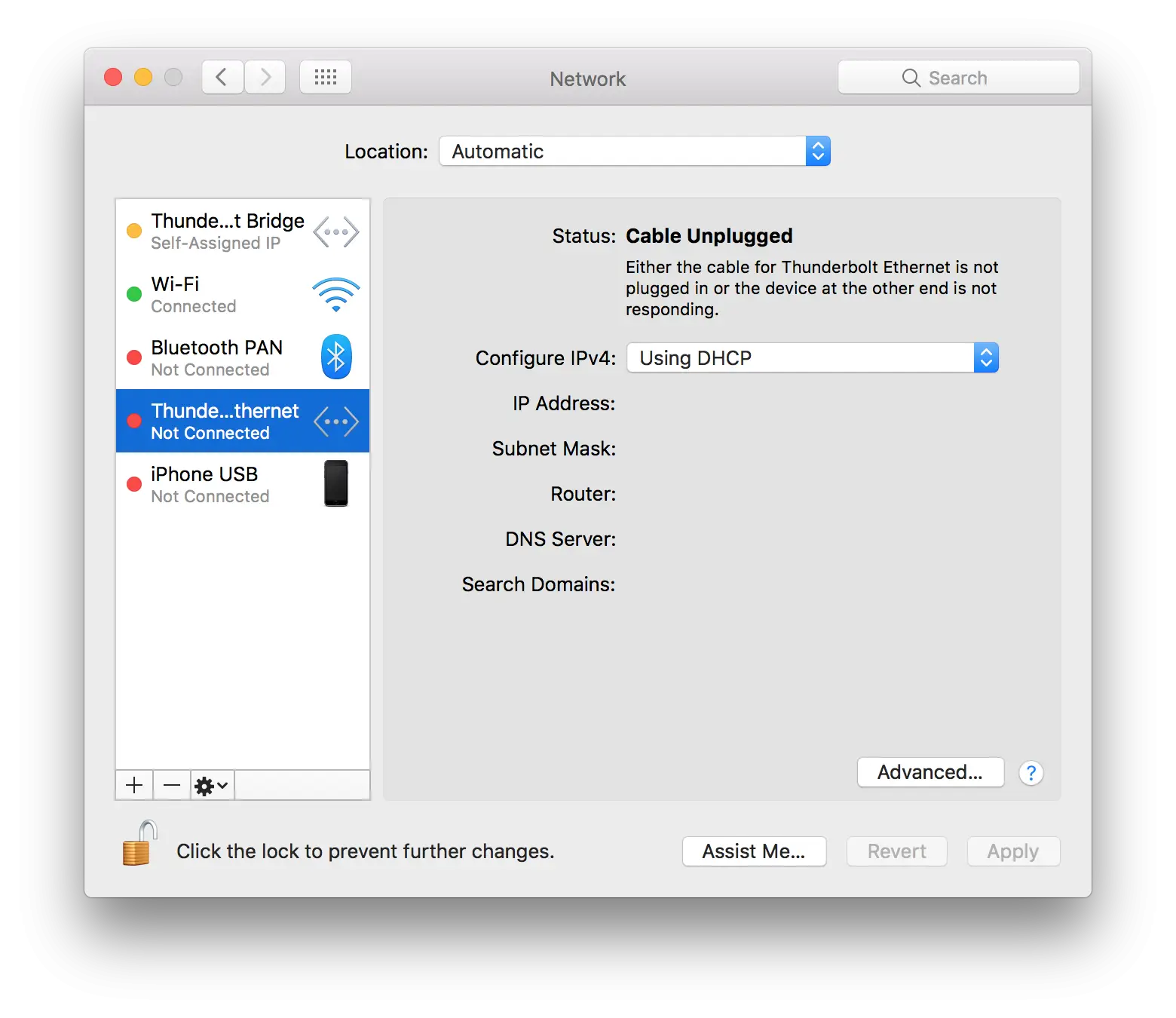Viewport: 1176px width, 1018px height.
Task: Remove selected service with minus button
Action: coord(172,785)
